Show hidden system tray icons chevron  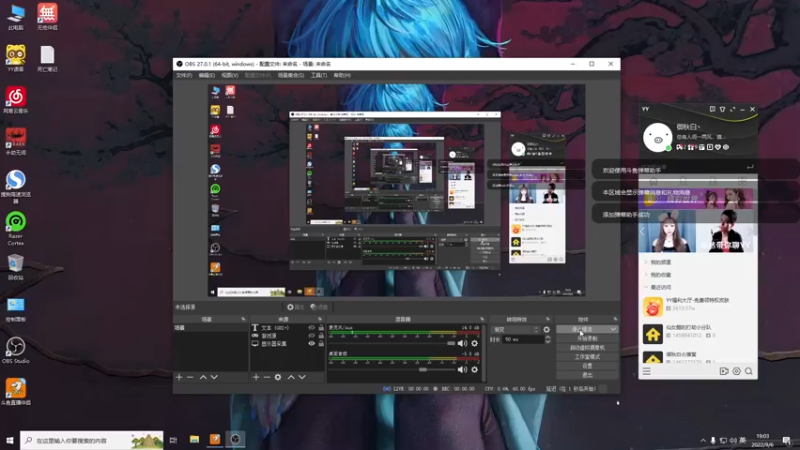click(x=703, y=440)
